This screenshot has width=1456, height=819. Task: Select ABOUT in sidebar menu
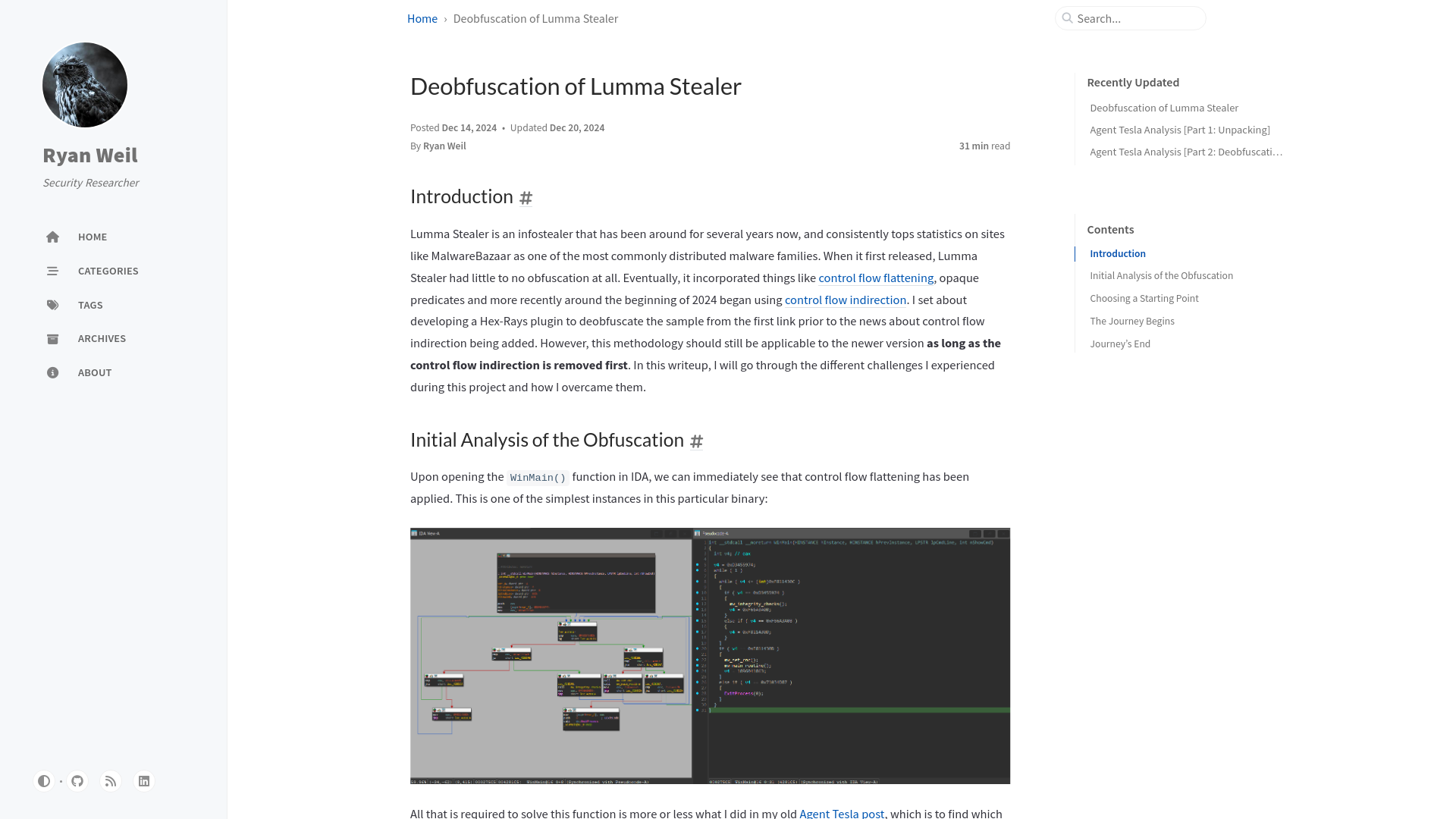click(x=95, y=372)
